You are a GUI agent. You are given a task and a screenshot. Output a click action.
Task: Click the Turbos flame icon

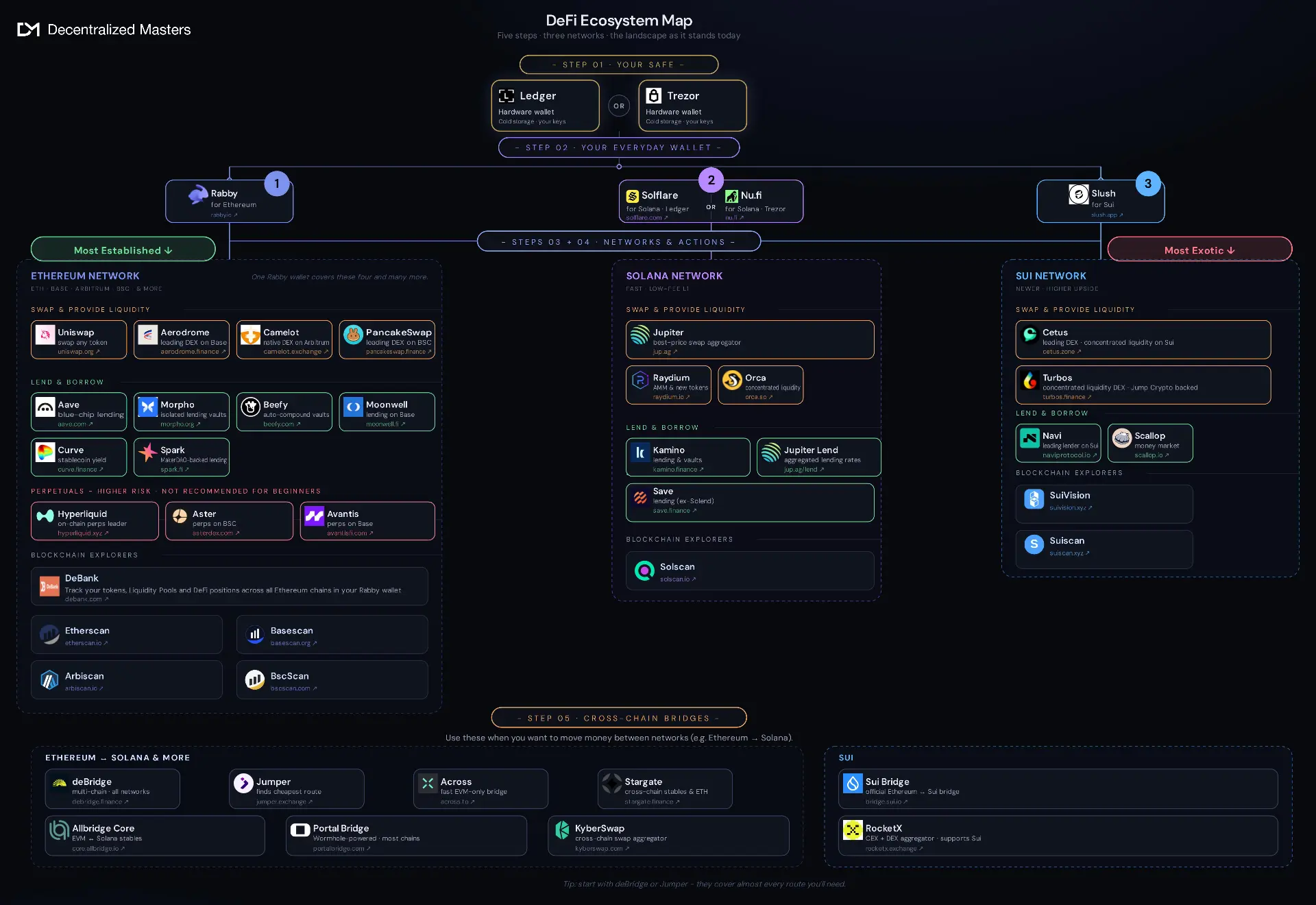coord(1029,380)
